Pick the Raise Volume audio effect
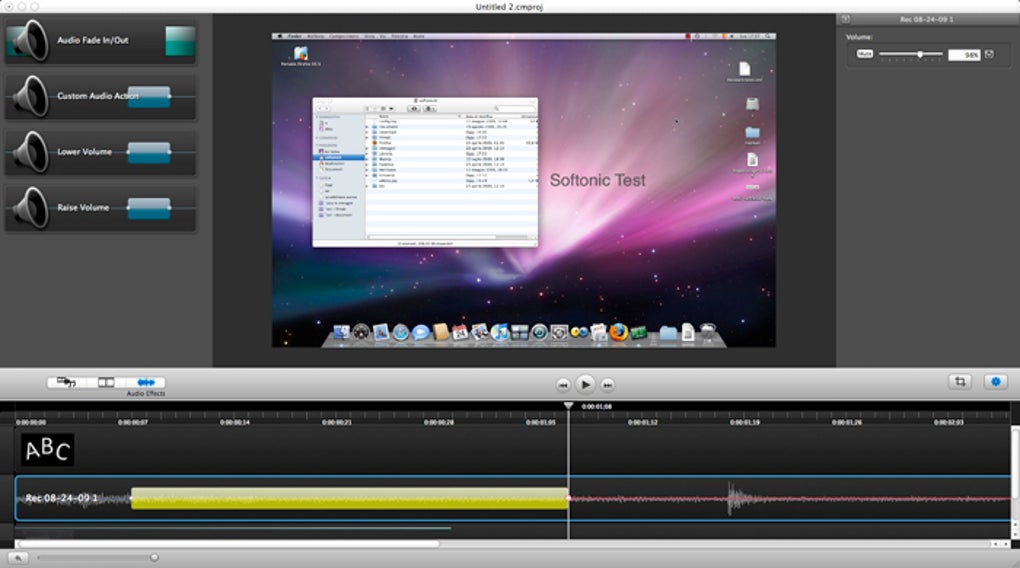Image resolution: width=1020 pixels, height=568 pixels. 100,208
